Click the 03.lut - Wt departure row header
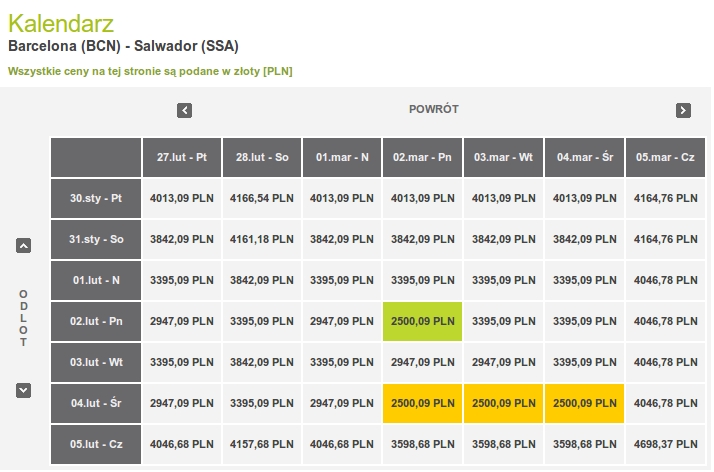Screen dimensions: 714x472 coord(96,362)
